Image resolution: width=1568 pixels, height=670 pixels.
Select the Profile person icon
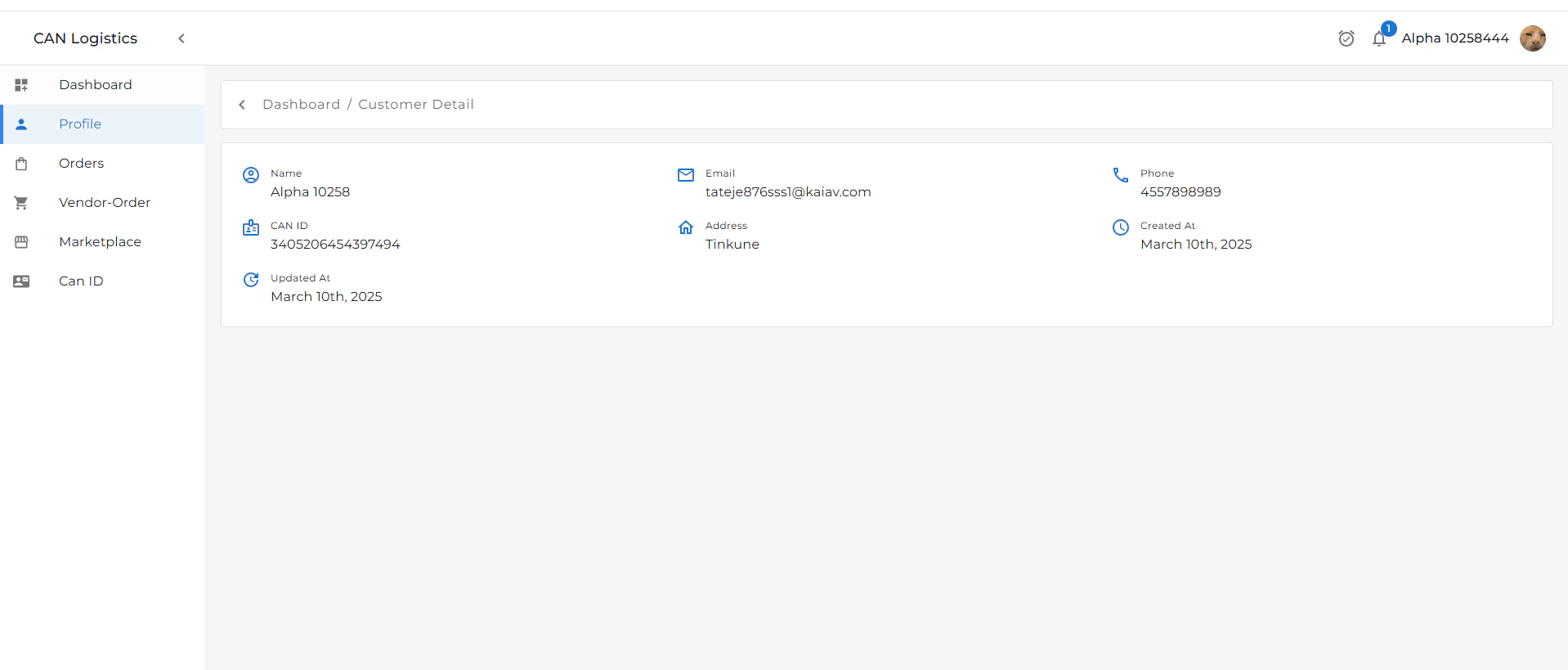click(21, 124)
